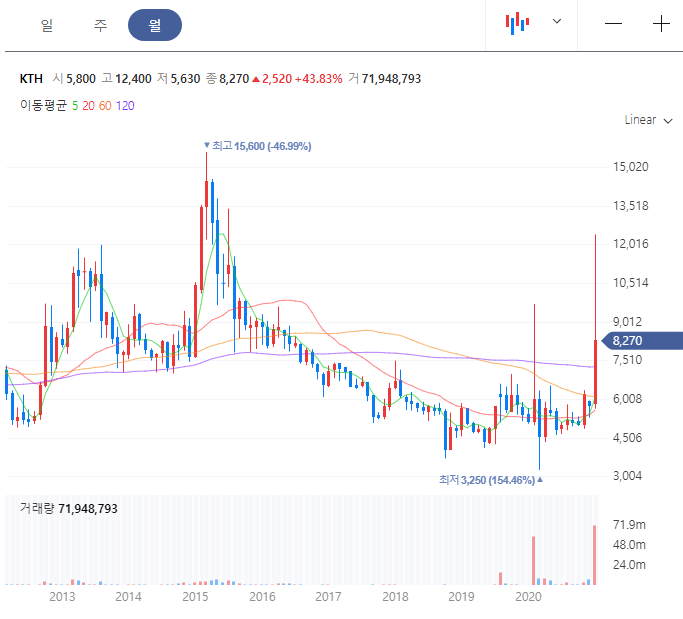Click the 3,004 price axis label
This screenshot has height=619, width=683.
627,476
